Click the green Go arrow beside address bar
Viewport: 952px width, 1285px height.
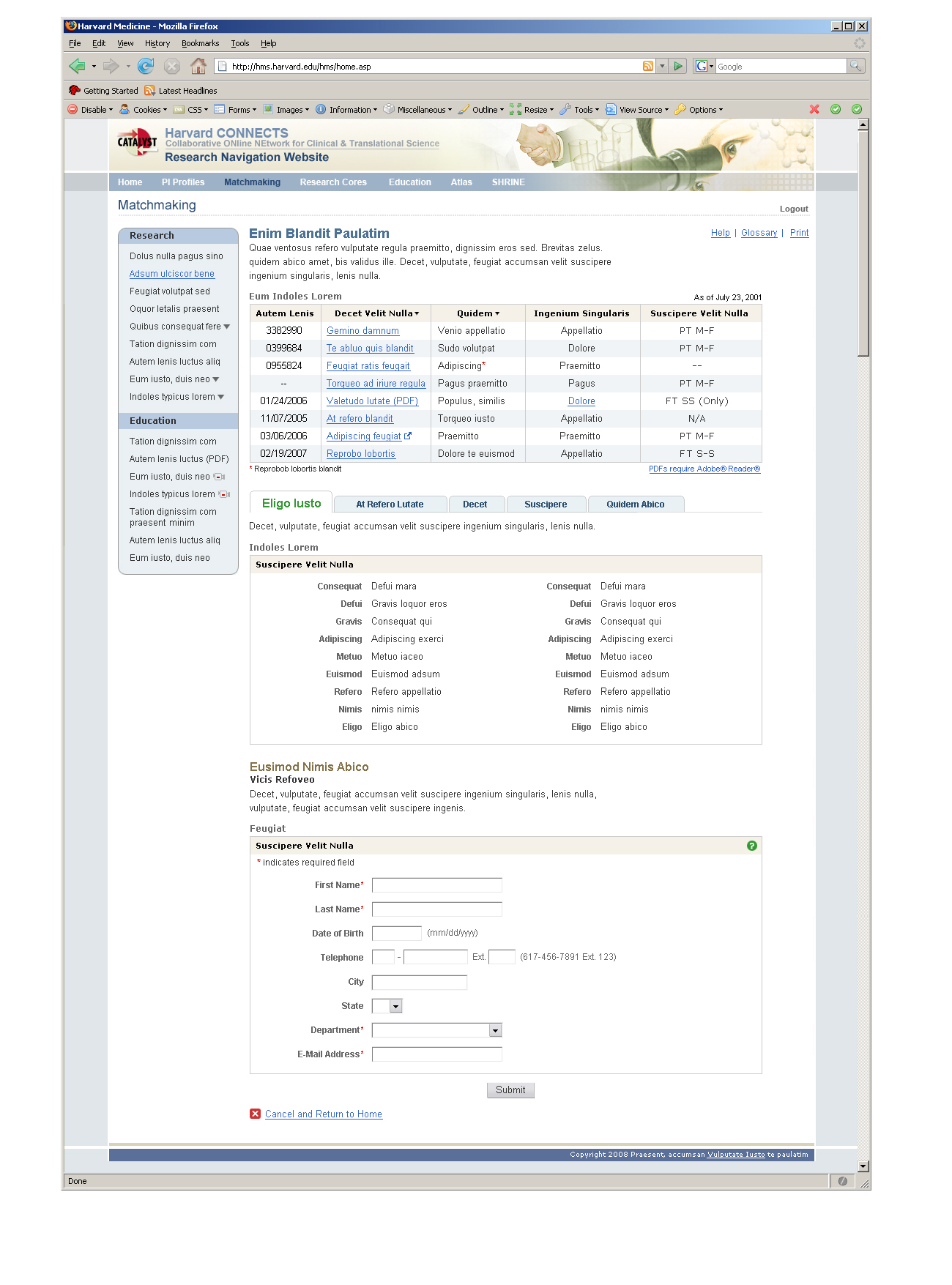tap(678, 67)
